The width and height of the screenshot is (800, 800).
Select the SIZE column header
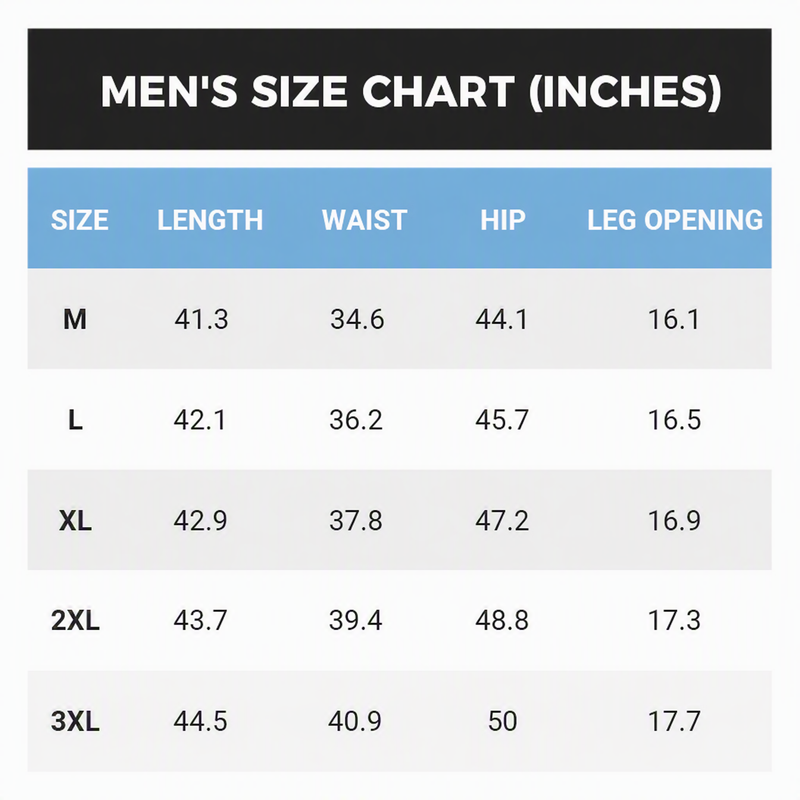[80, 220]
